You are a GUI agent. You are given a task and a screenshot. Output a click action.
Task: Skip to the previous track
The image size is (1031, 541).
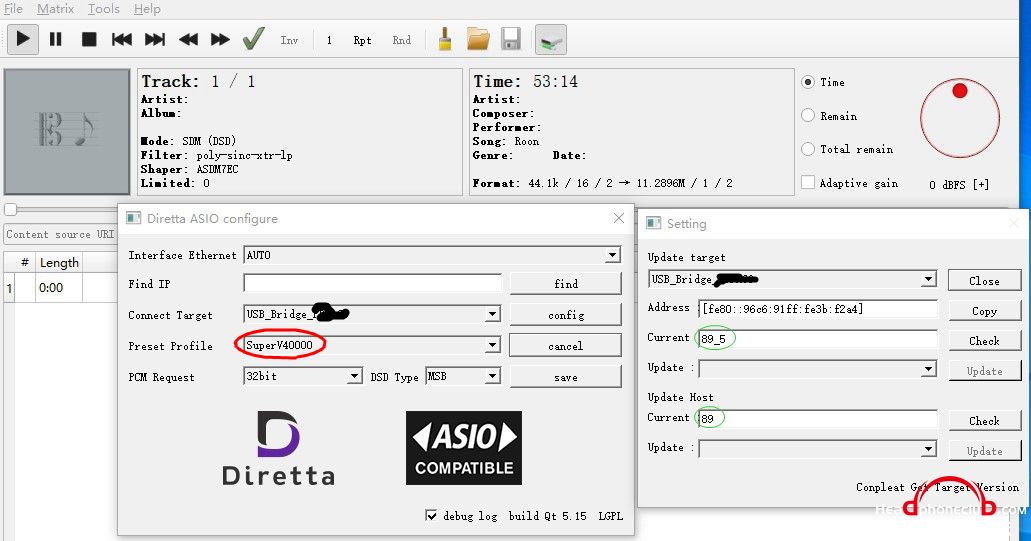click(x=122, y=39)
